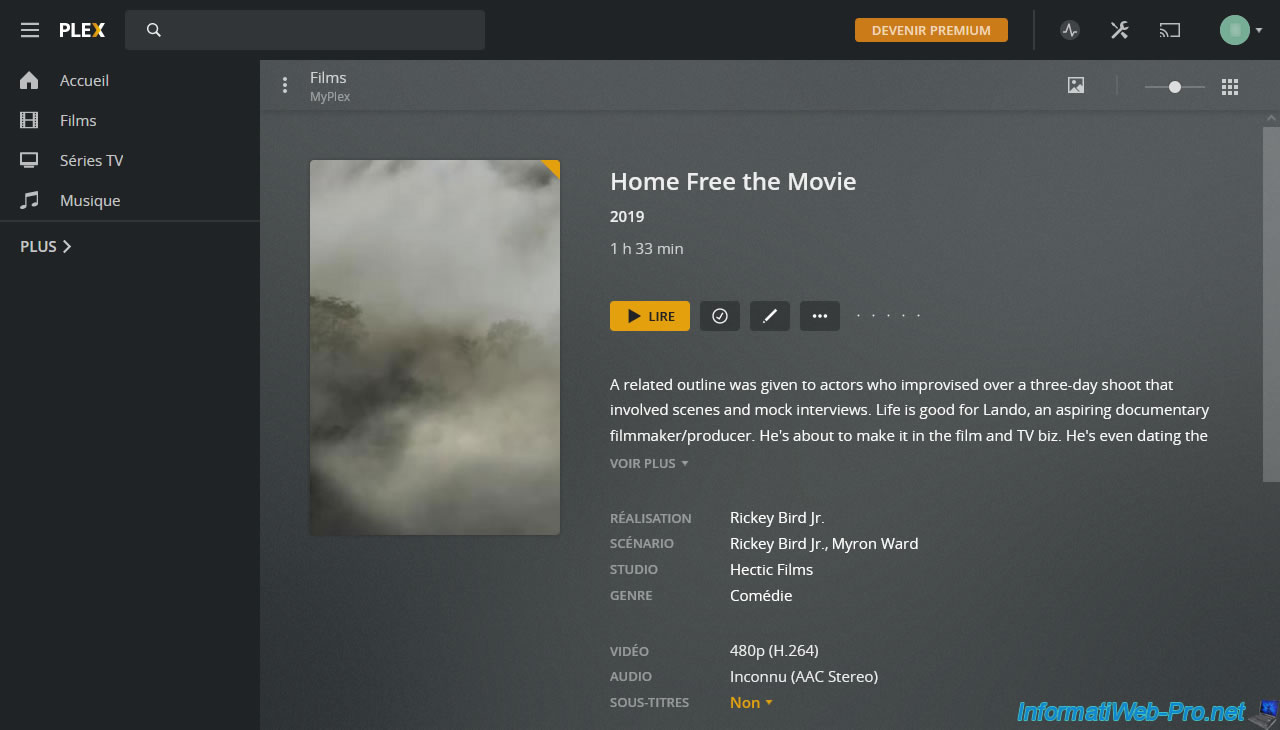This screenshot has width=1280, height=730.
Task: Set star rating using the dots
Action: (889, 316)
